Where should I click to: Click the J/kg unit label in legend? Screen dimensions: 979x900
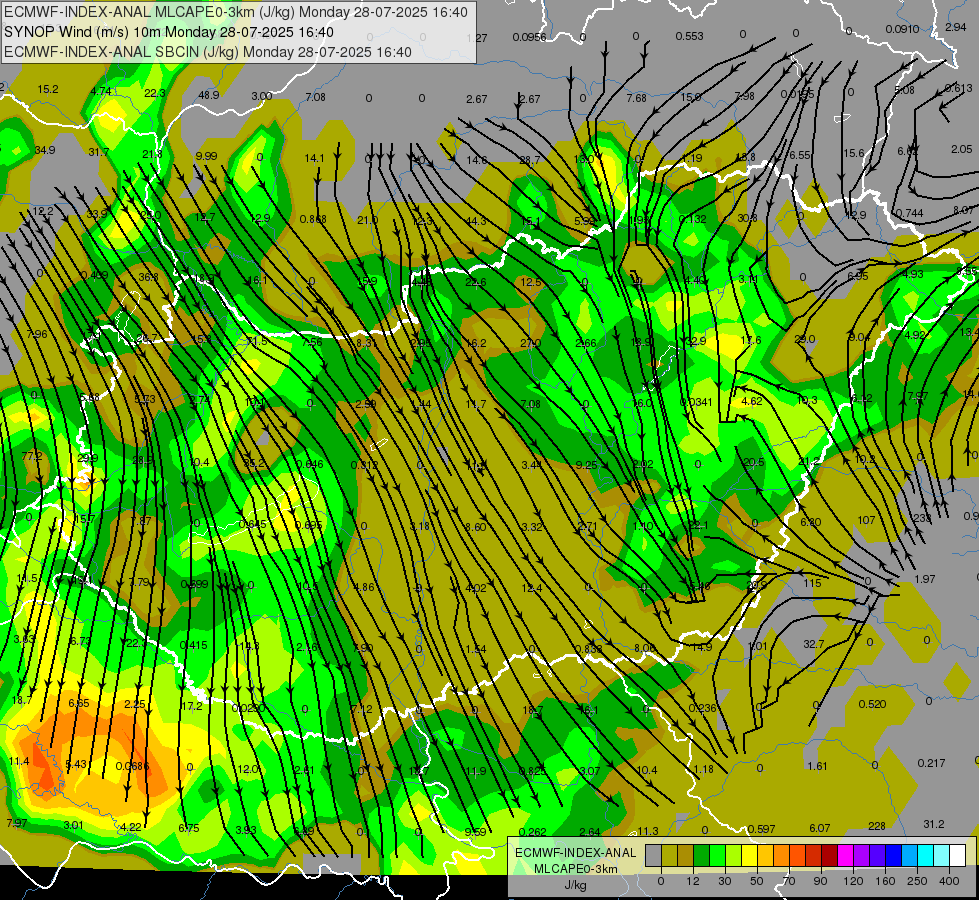[575, 885]
